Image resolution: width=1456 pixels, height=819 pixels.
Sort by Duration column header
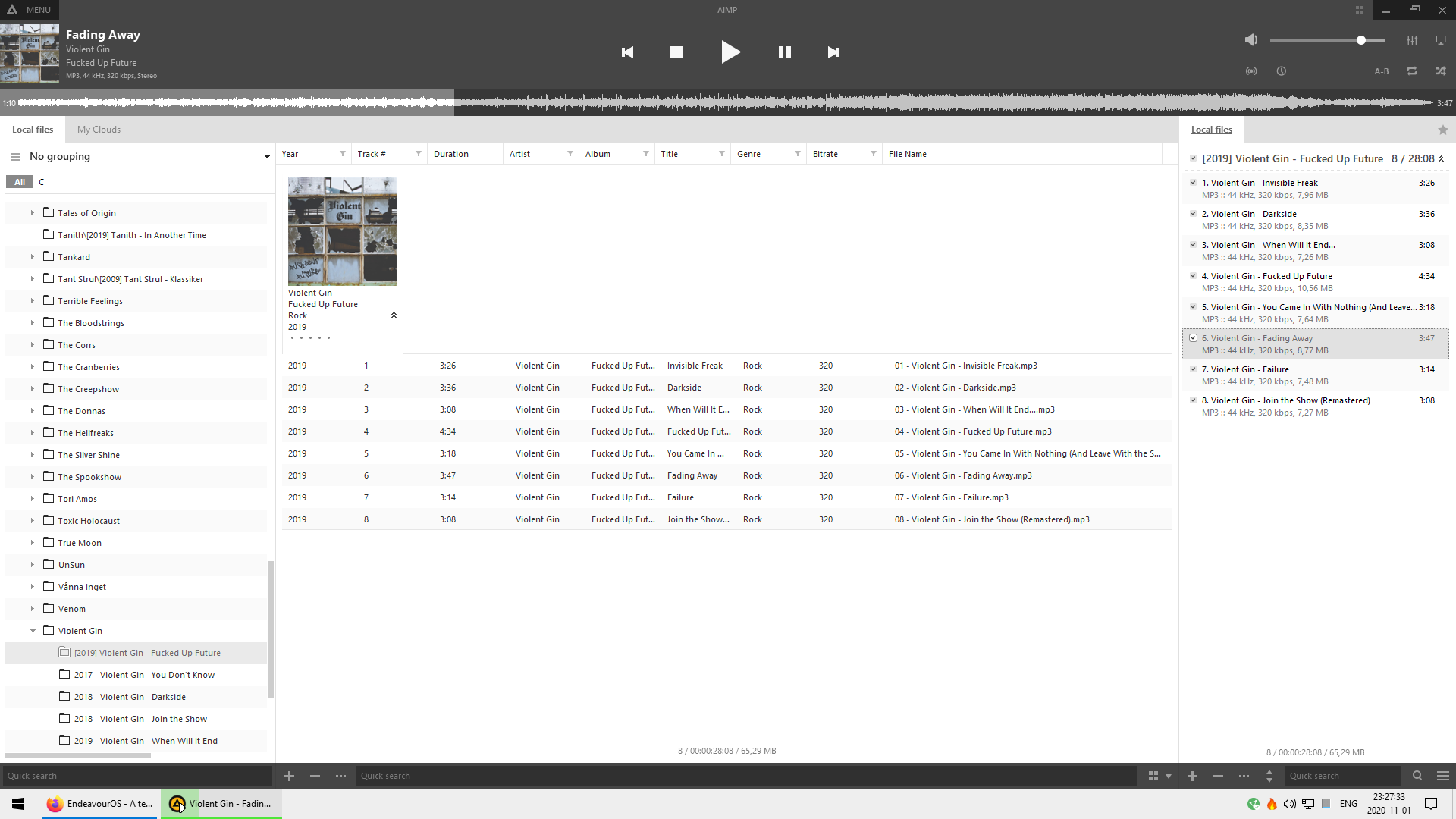pyautogui.click(x=465, y=154)
